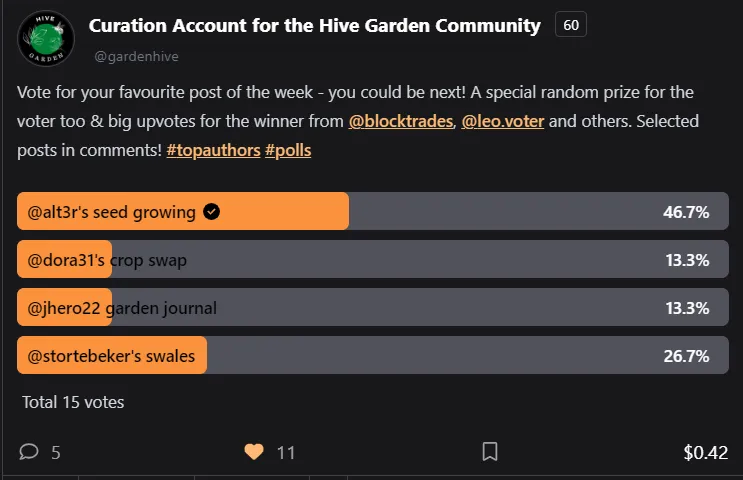The width and height of the screenshot is (743, 480).
Task: Open the @blocktrades mention link
Action: point(401,121)
